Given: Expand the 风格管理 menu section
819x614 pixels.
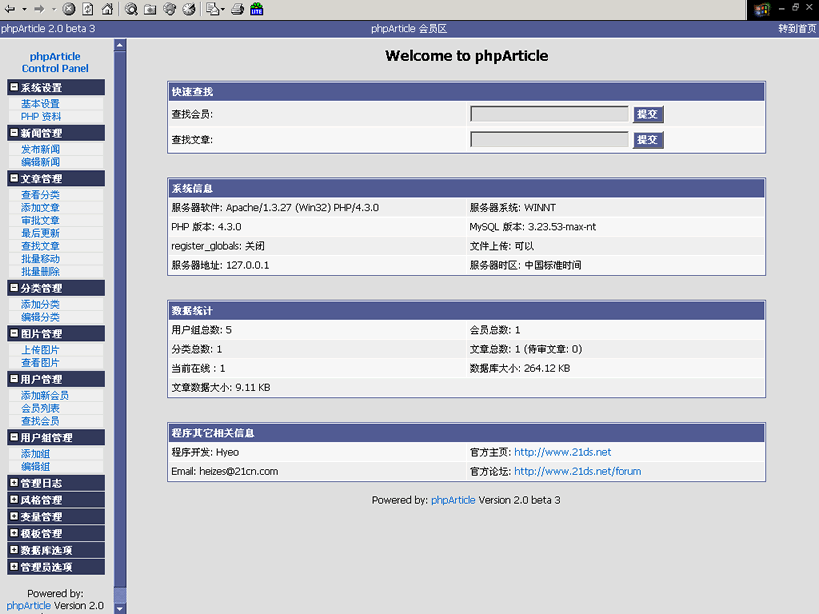Looking at the screenshot, I should 15,500.
